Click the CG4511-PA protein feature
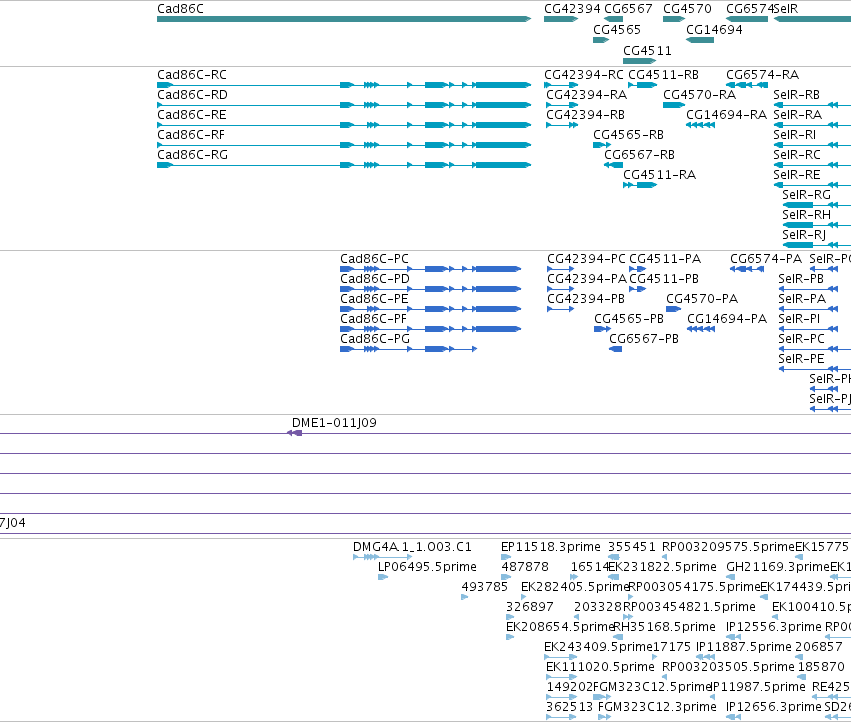The height and width of the screenshot is (722, 851). [x=638, y=269]
